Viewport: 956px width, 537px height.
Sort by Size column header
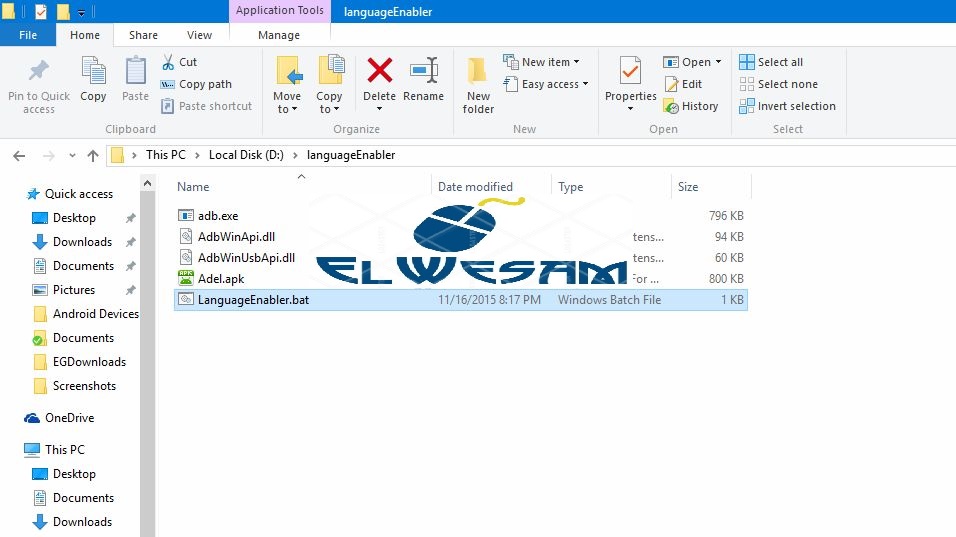point(688,187)
